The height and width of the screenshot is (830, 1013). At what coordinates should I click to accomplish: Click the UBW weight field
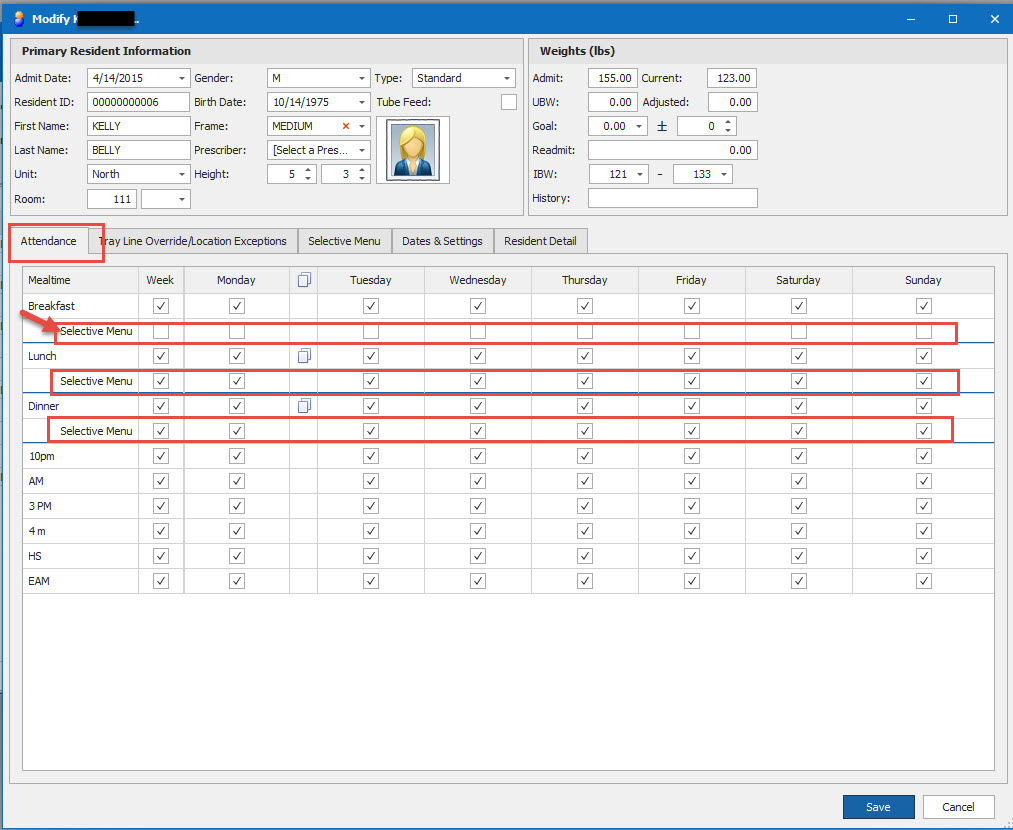tap(612, 102)
